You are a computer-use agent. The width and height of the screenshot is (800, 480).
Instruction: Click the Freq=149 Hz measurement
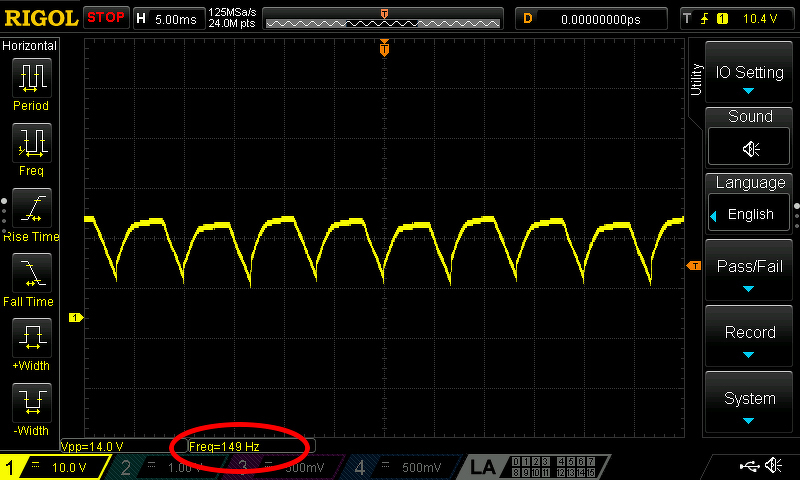224,446
